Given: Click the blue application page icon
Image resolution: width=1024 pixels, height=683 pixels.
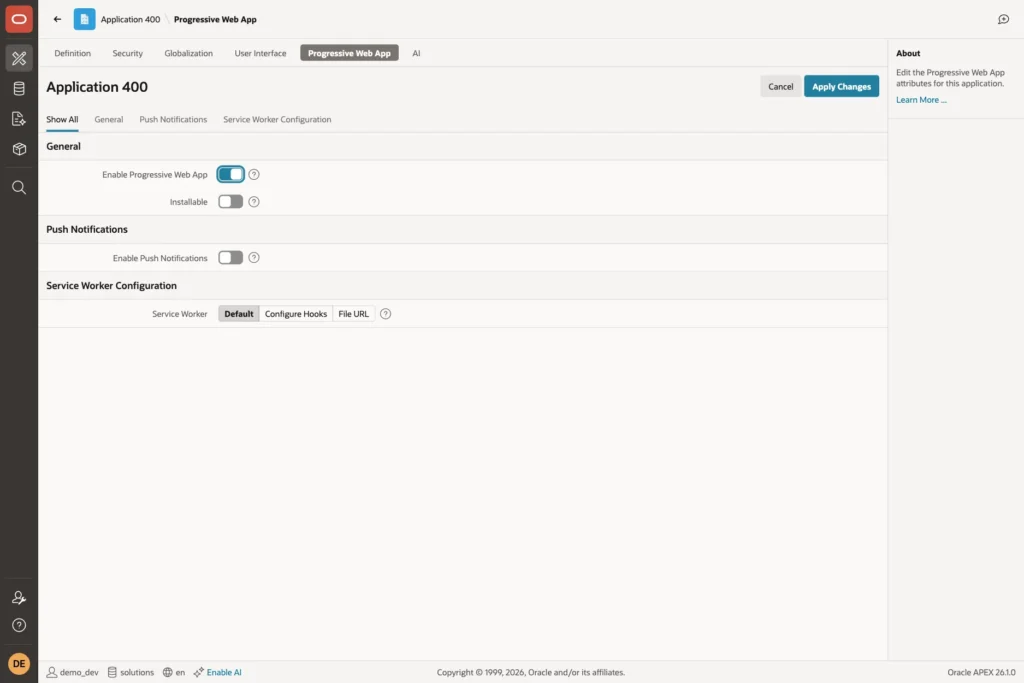Looking at the screenshot, I should (x=84, y=19).
